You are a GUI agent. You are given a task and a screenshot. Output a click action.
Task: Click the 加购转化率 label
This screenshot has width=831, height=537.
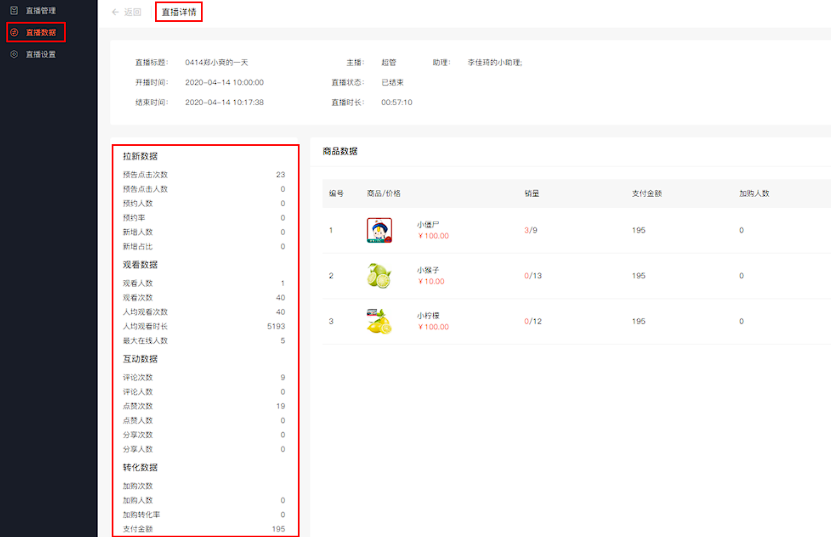[142, 515]
